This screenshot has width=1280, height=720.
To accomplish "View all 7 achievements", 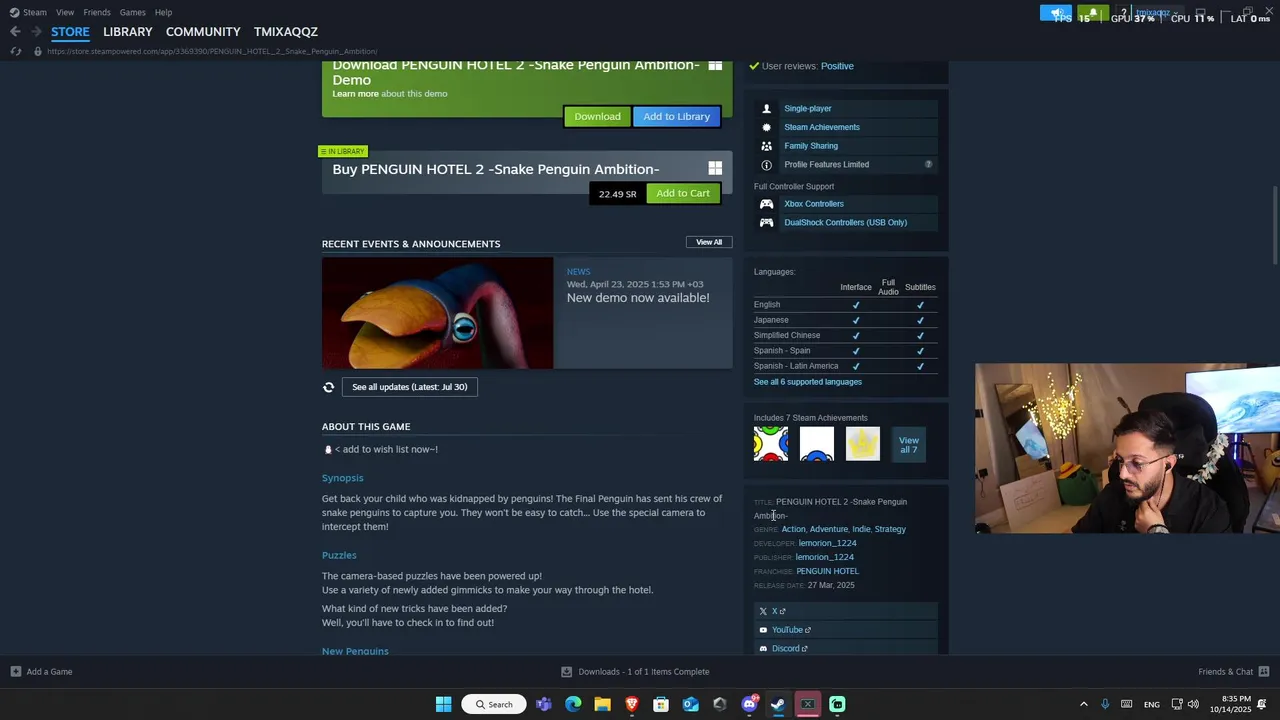I will point(909,445).
